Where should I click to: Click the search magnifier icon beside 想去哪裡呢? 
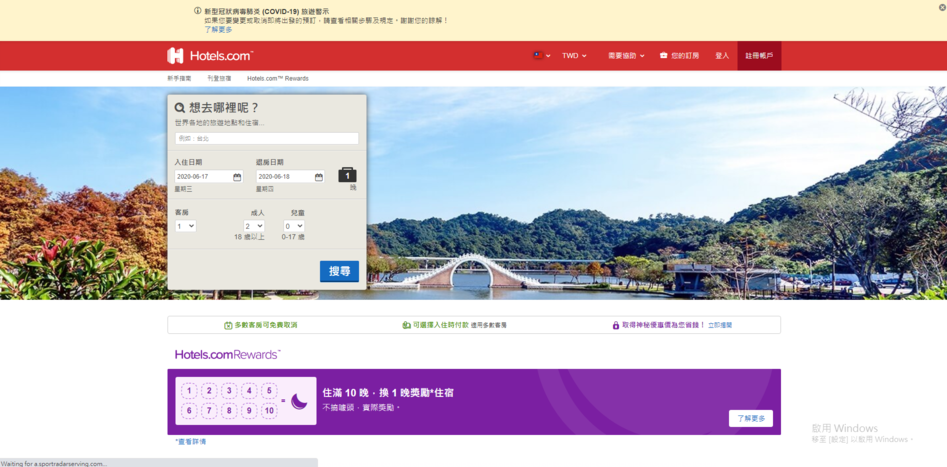180,108
